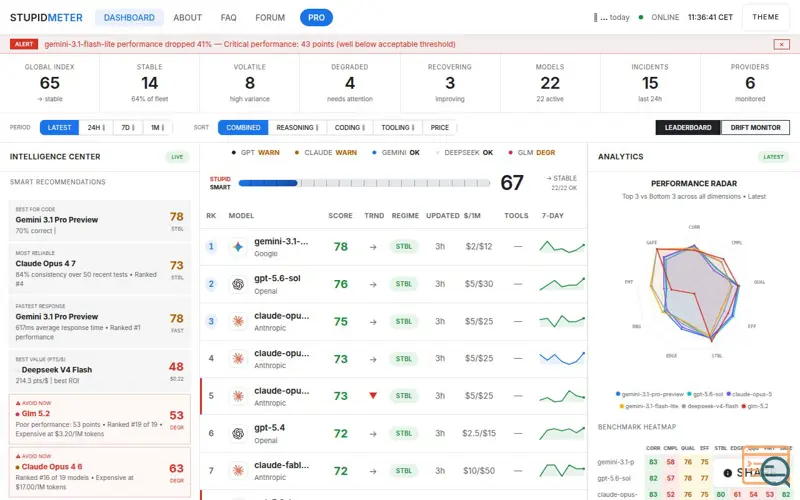
Task: Open the Best for Code Gemini 3.1 card
Action: click(x=99, y=220)
